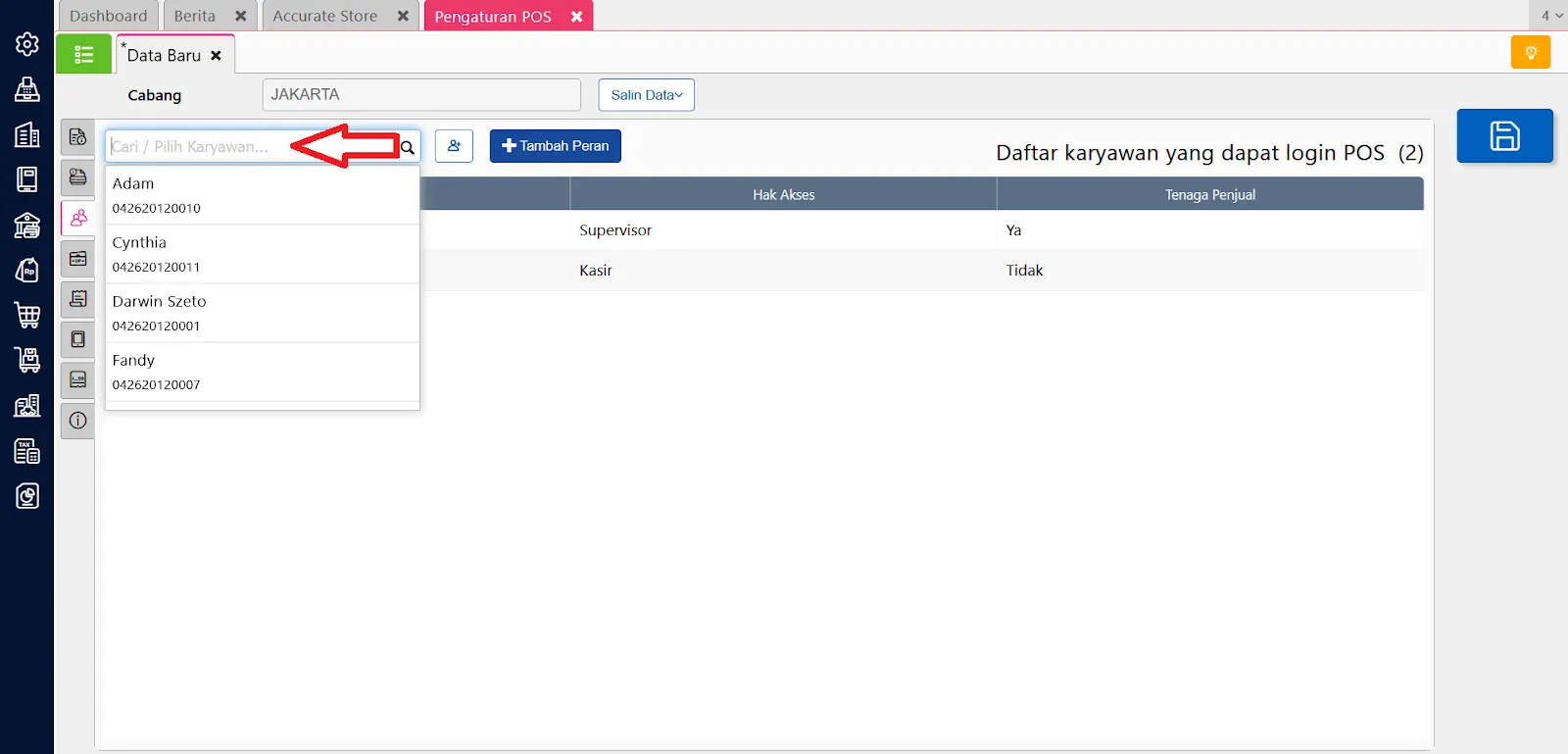Select the Pengaturan POS tab
This screenshot has width=1568, height=754.
point(493,17)
